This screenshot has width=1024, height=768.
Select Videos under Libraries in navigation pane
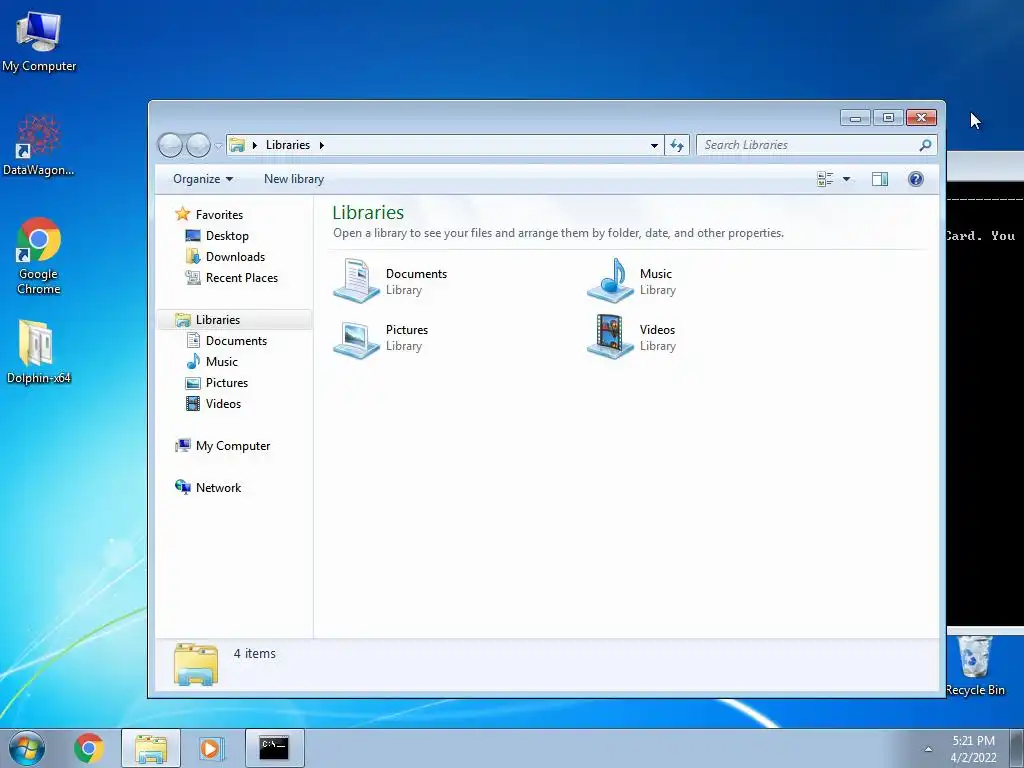[223, 404]
